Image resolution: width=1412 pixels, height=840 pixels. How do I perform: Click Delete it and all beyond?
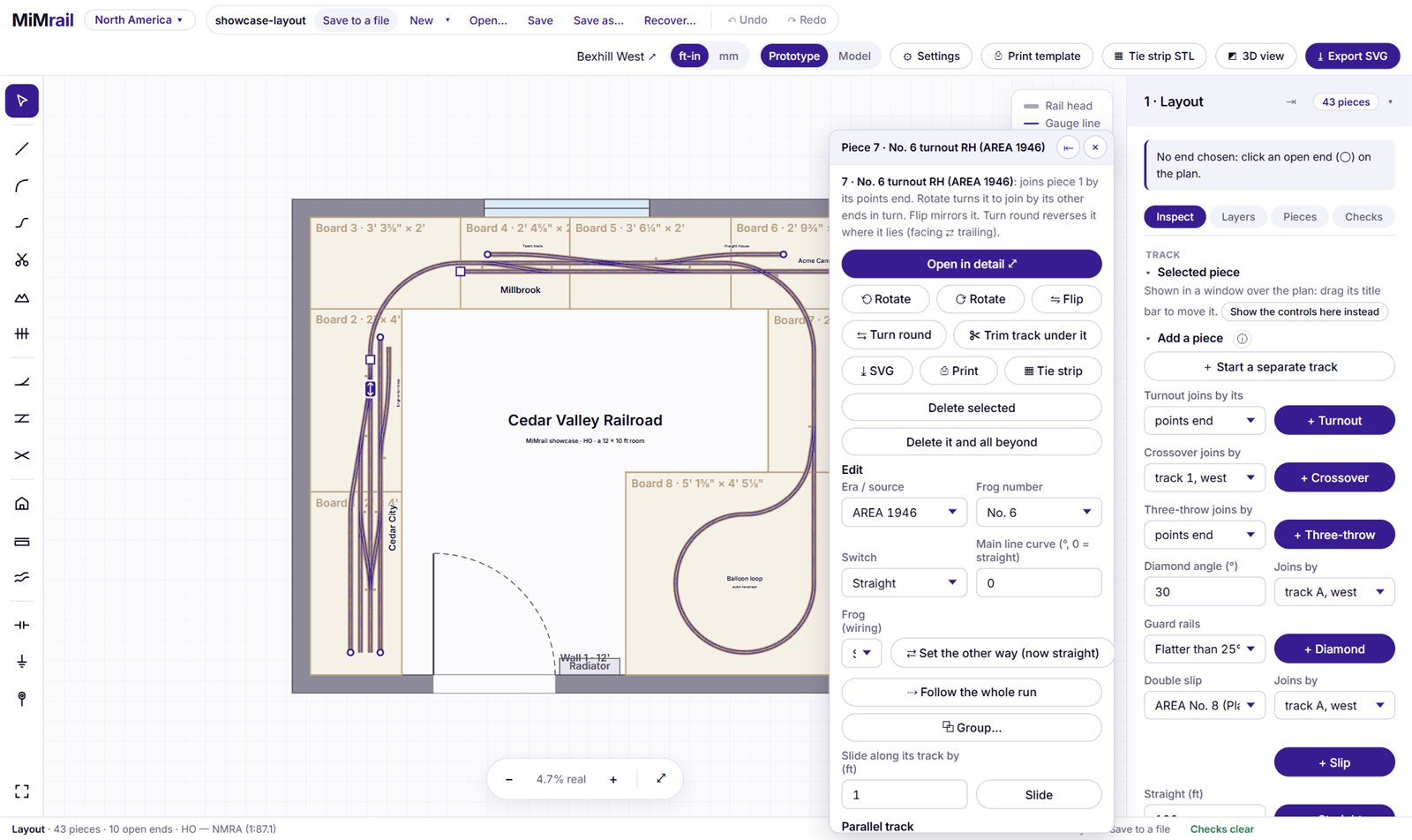click(972, 442)
